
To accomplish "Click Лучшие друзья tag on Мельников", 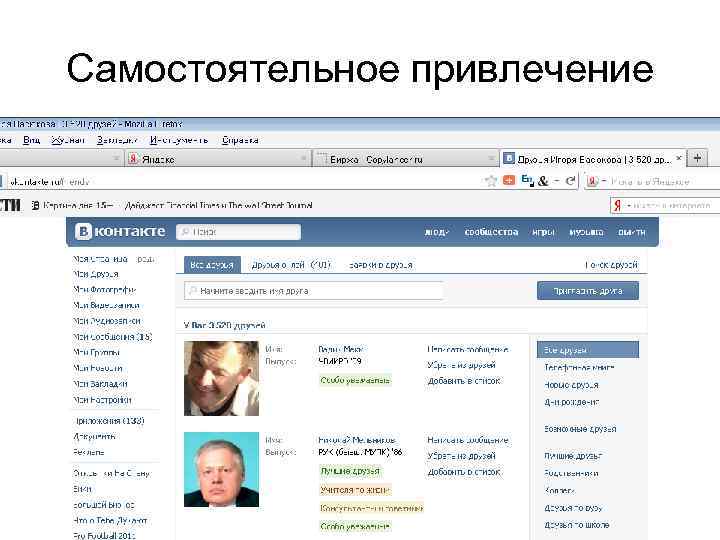I will [x=350, y=471].
